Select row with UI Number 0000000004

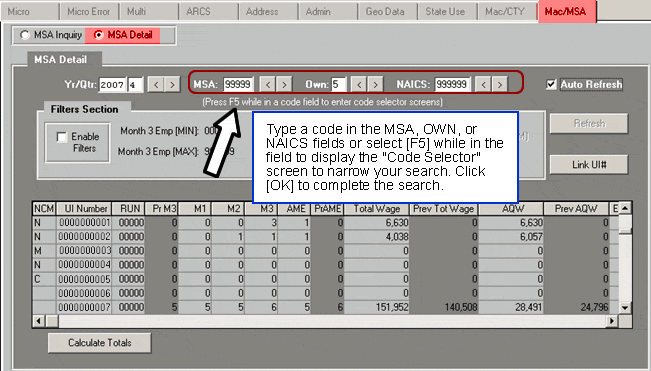pos(326,265)
